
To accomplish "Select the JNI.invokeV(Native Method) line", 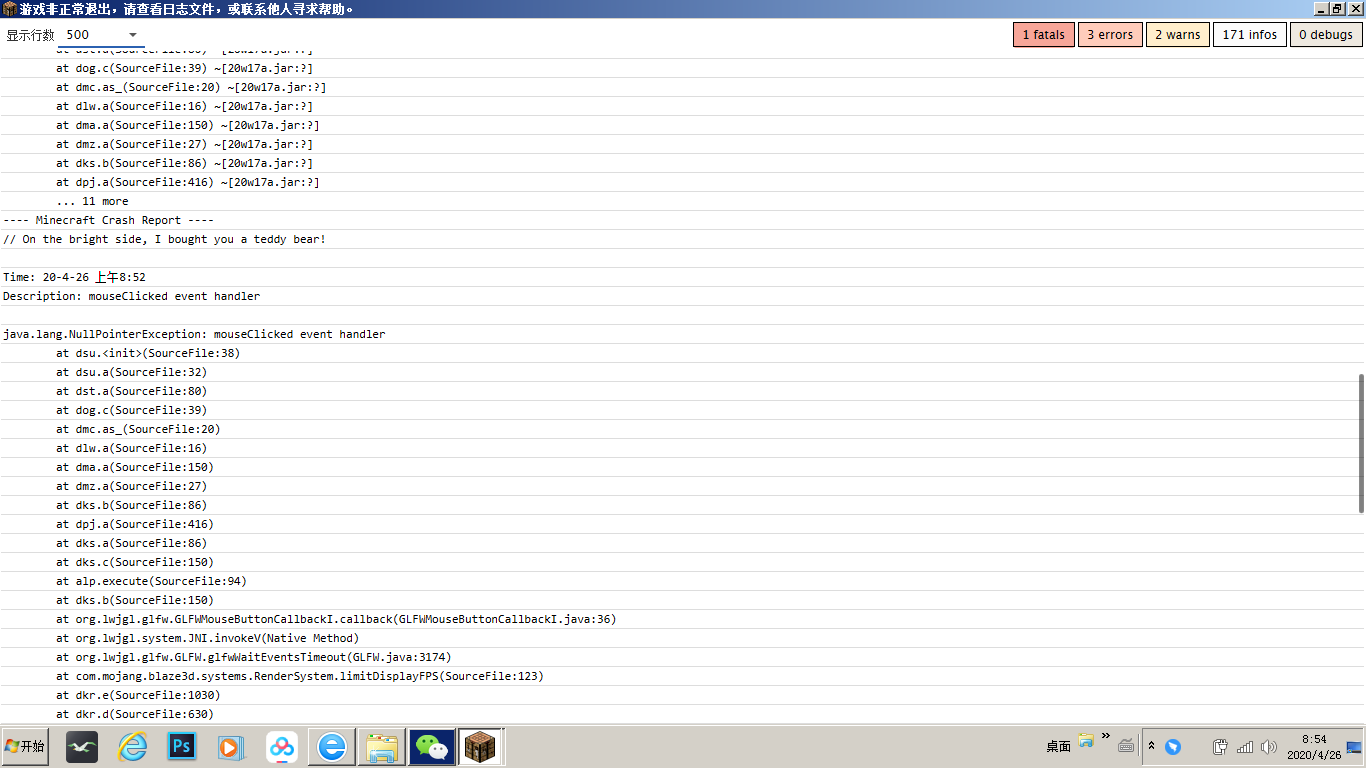I will click(x=207, y=638).
